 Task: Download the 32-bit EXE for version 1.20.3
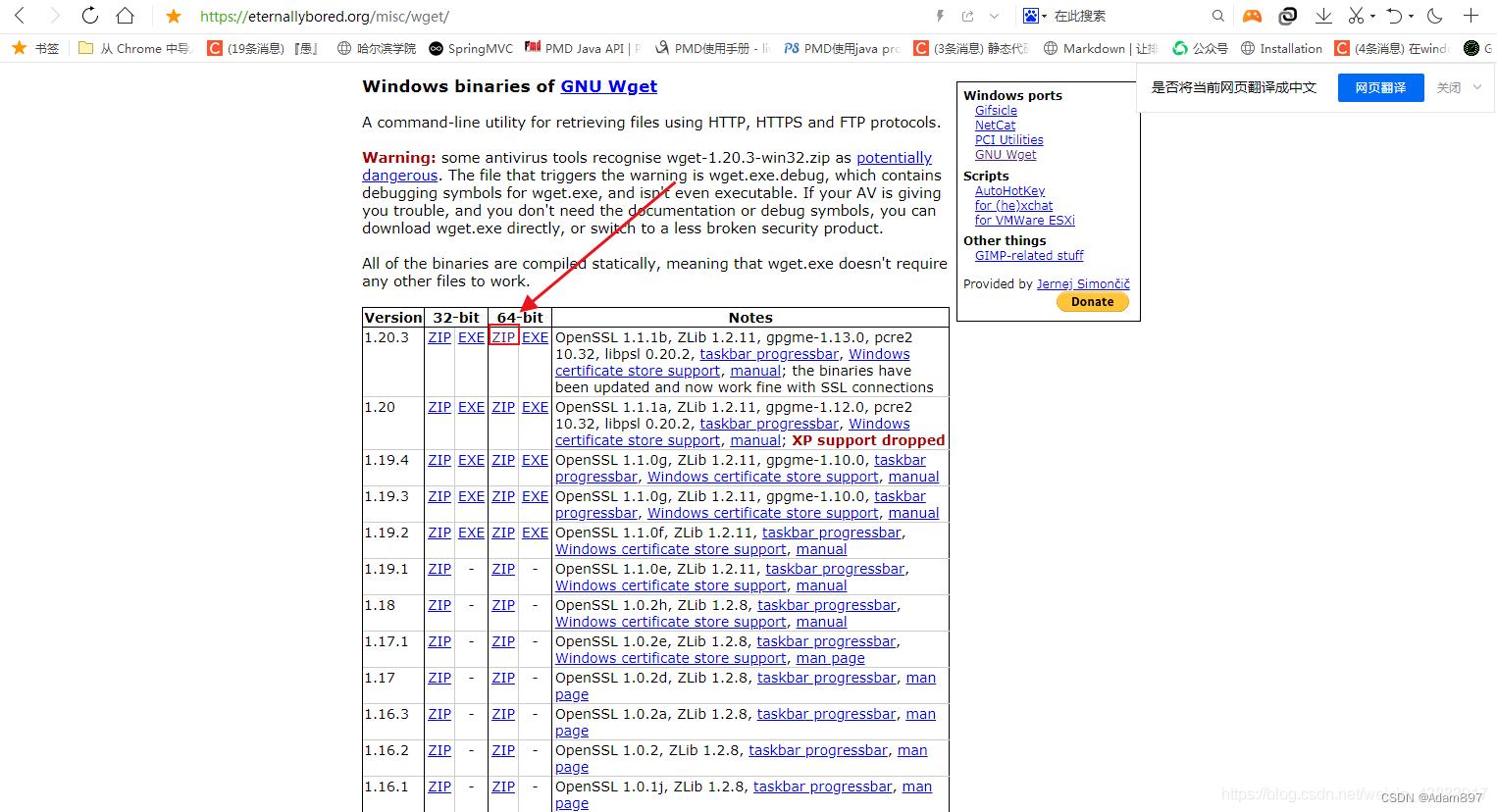pos(472,337)
